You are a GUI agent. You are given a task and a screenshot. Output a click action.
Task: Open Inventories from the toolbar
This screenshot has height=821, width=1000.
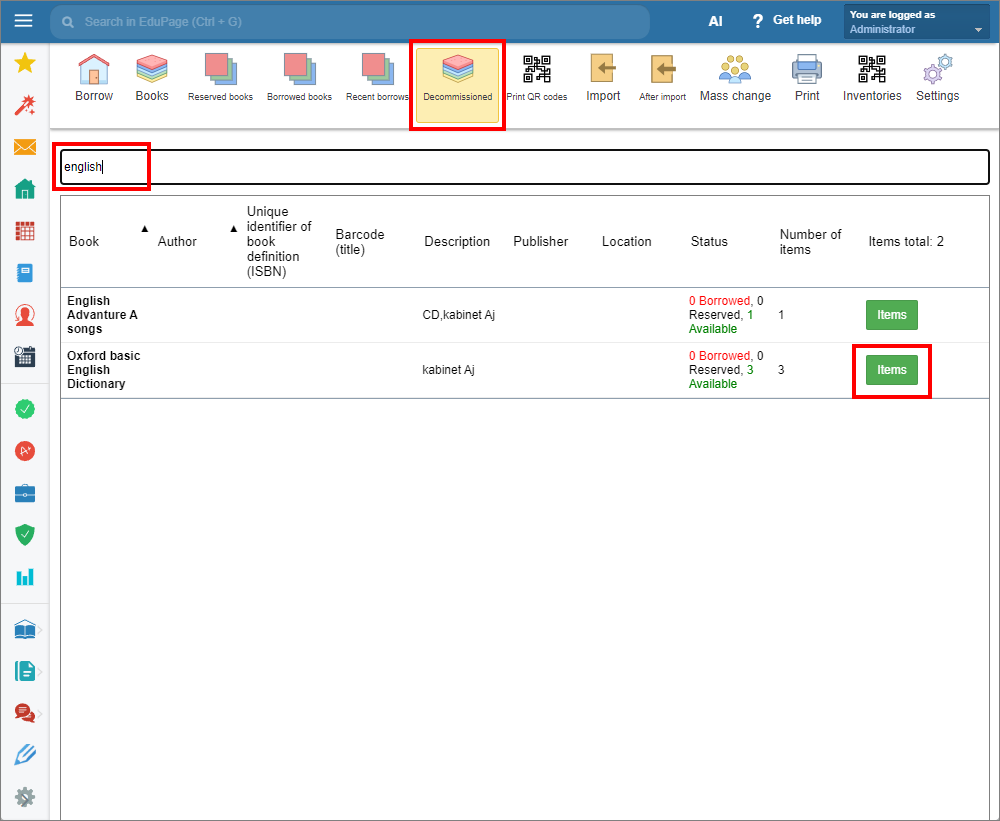(x=871, y=78)
